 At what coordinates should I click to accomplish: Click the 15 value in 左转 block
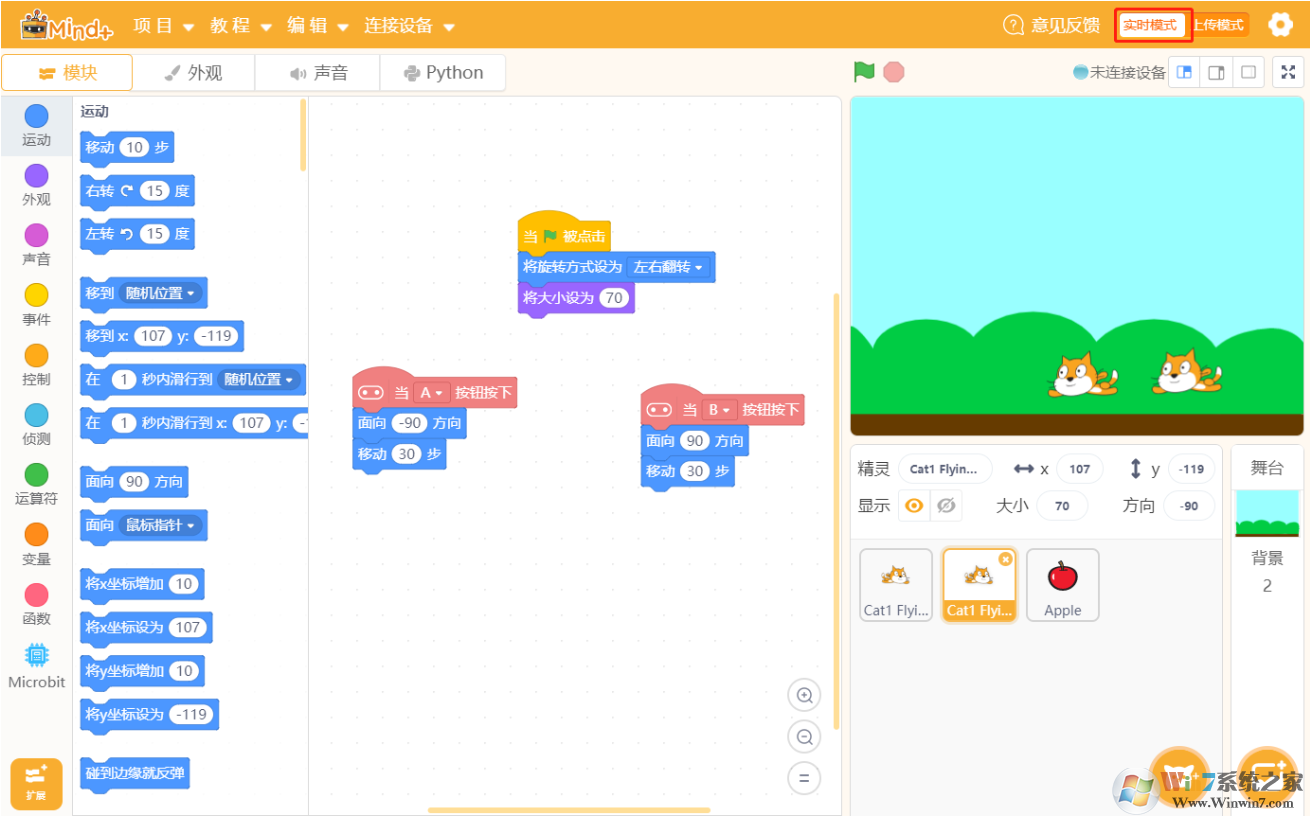coord(153,234)
